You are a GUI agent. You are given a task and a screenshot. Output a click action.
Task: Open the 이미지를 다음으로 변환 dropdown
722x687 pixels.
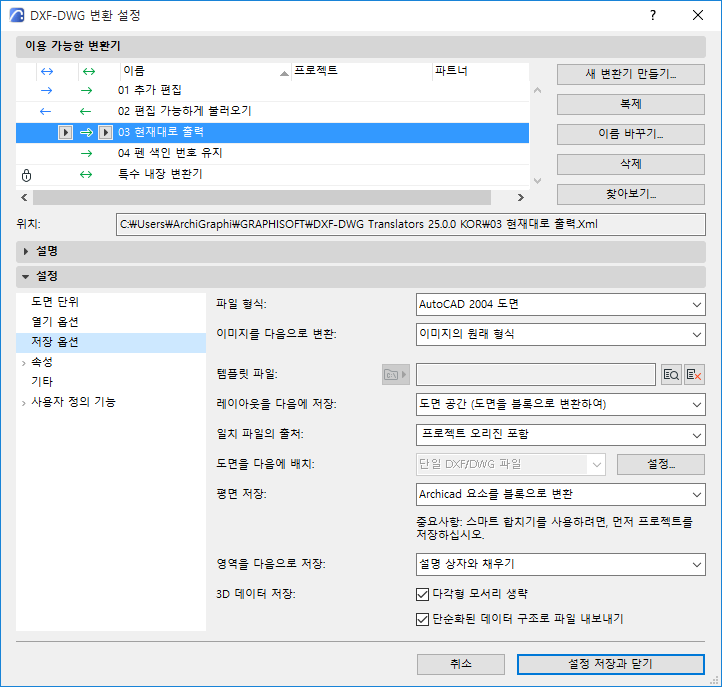(560, 334)
